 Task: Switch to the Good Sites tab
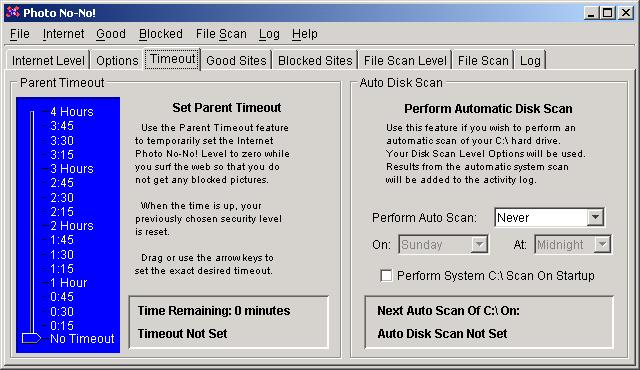coord(236,60)
